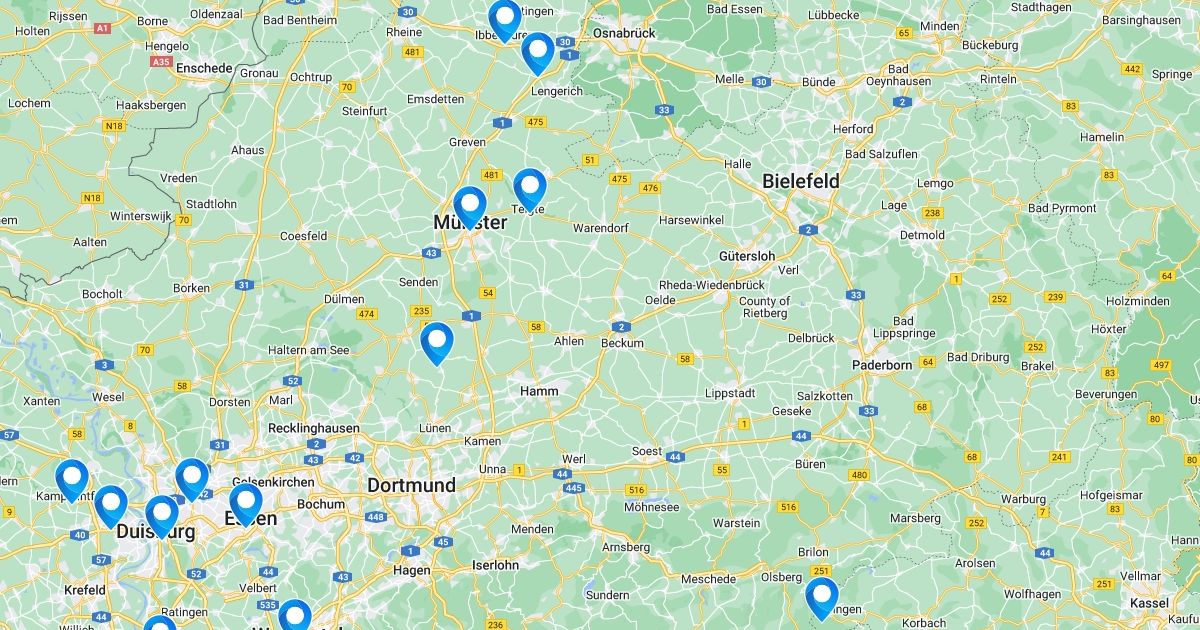Open the pin on Duisburg
The width and height of the screenshot is (1200, 630).
[x=162, y=517]
